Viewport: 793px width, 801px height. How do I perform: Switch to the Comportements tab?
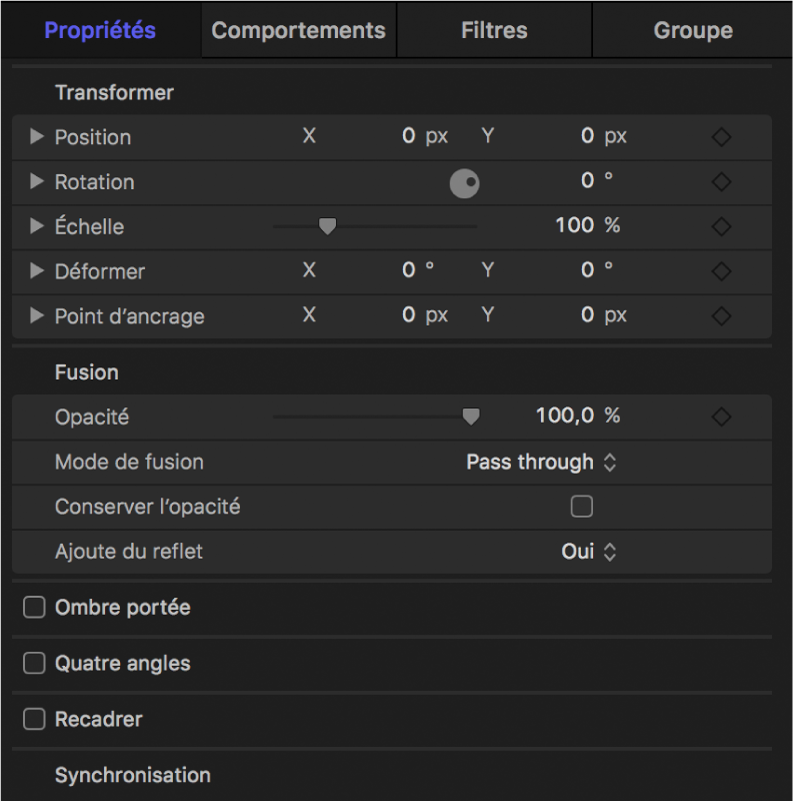click(298, 30)
